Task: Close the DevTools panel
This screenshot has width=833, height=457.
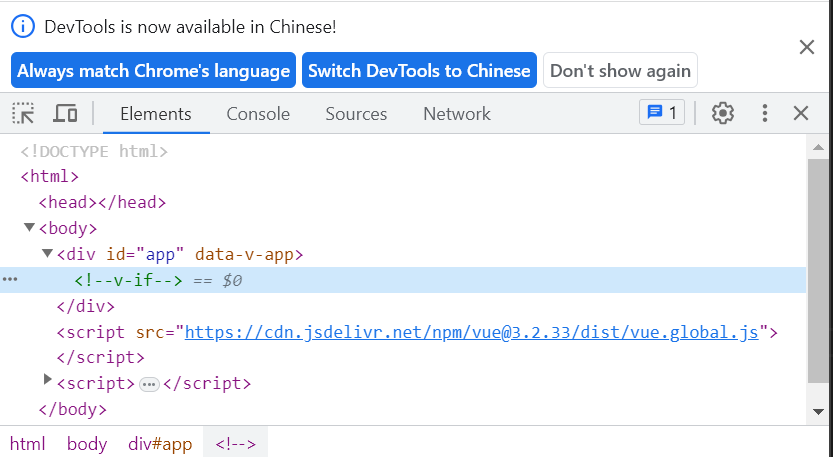Action: coord(801,113)
